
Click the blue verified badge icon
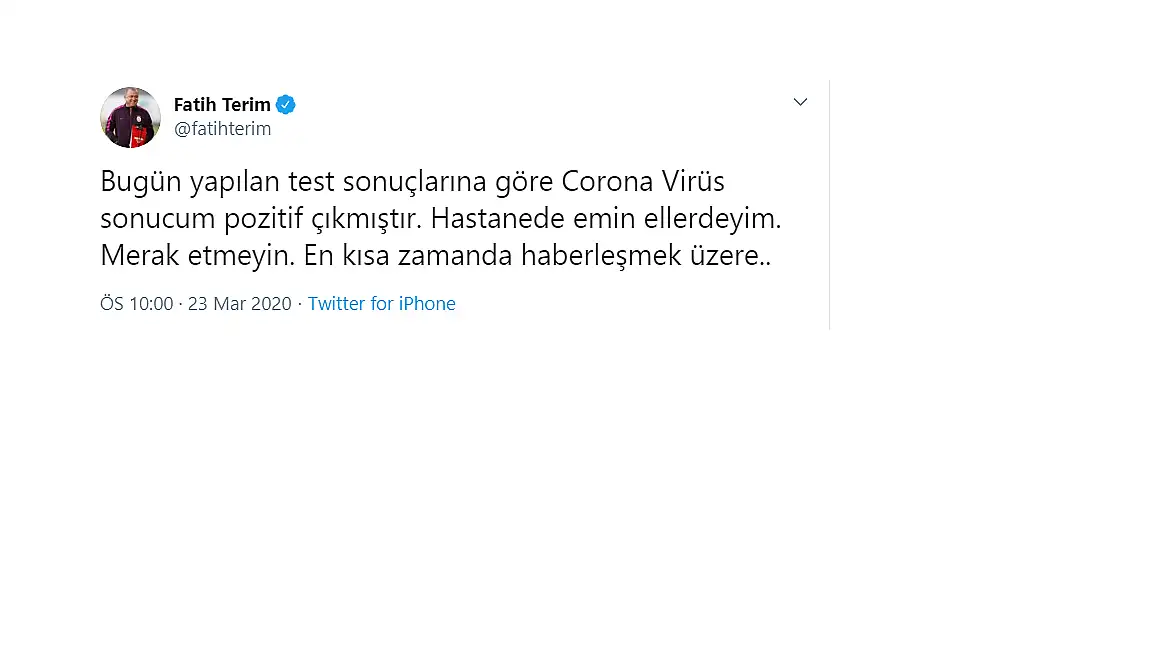286,104
